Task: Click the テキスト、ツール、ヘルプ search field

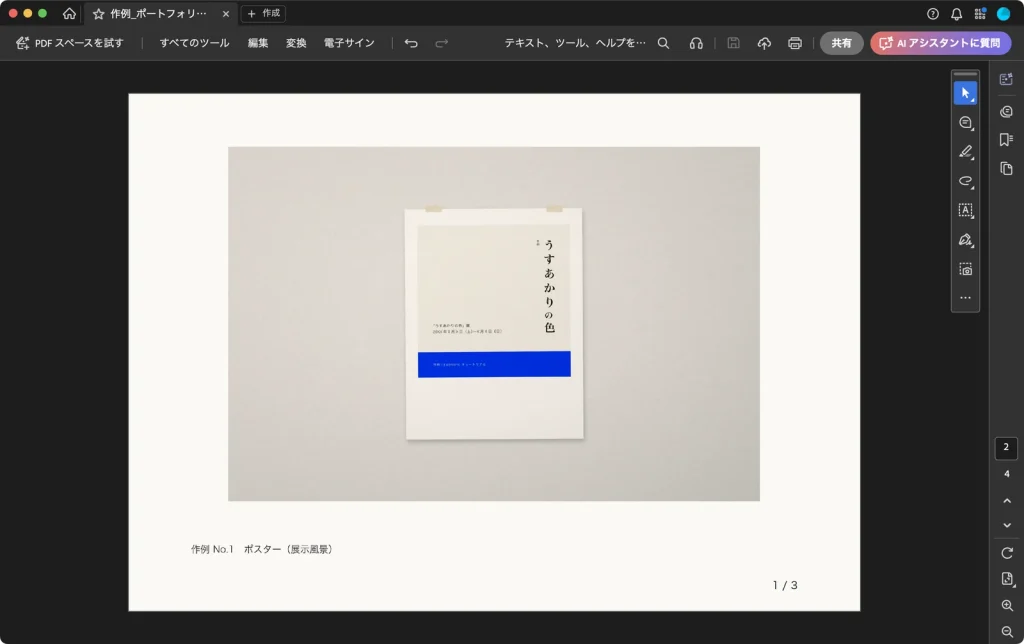Action: tap(575, 43)
